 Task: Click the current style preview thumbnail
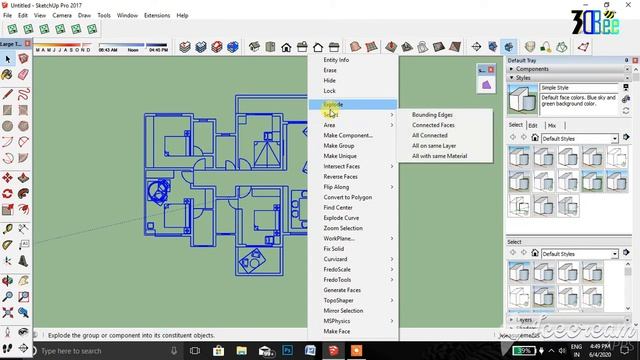coord(522,99)
